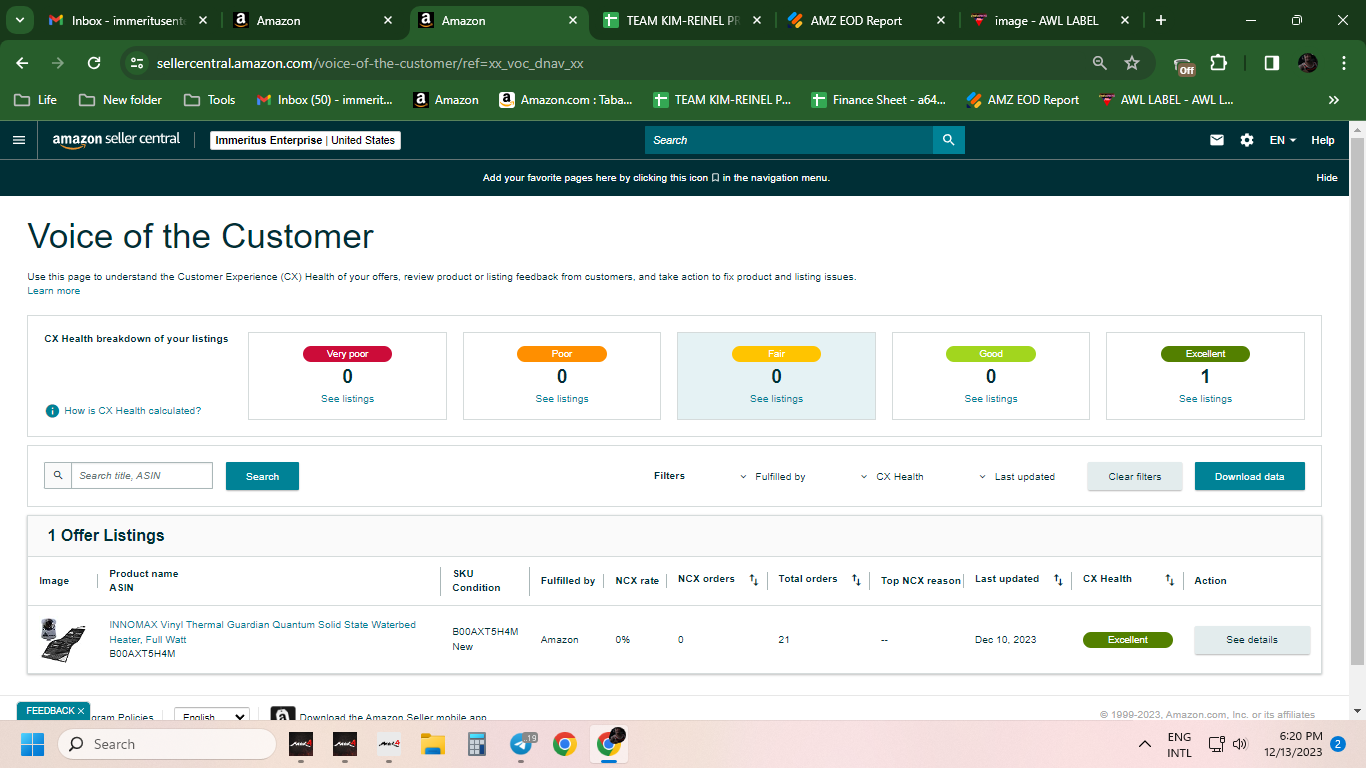1366x768 pixels.
Task: Go back in the browser
Action: click(x=22, y=63)
